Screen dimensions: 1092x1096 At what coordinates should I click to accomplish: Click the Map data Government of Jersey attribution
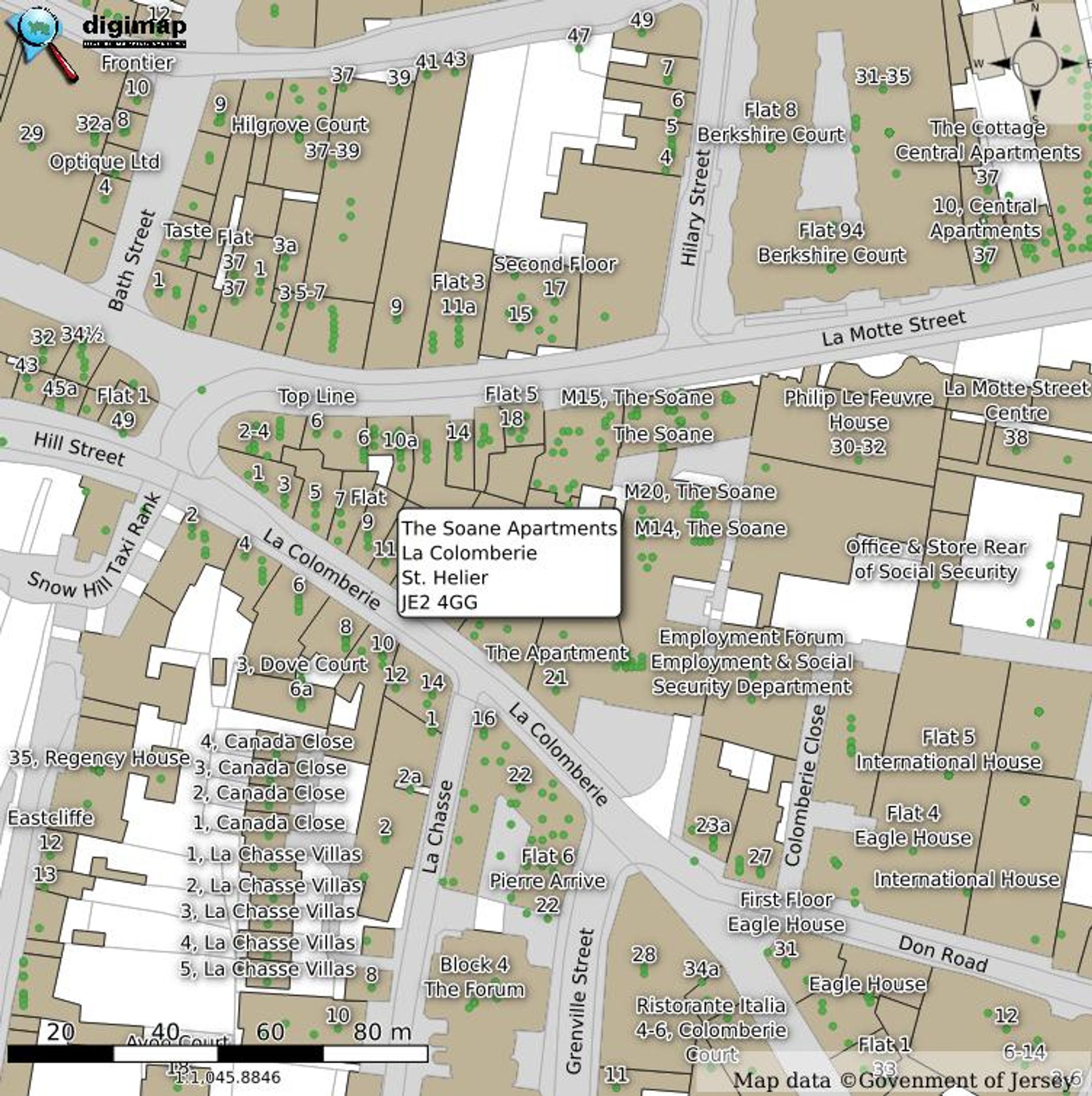pyautogui.click(x=910, y=1080)
